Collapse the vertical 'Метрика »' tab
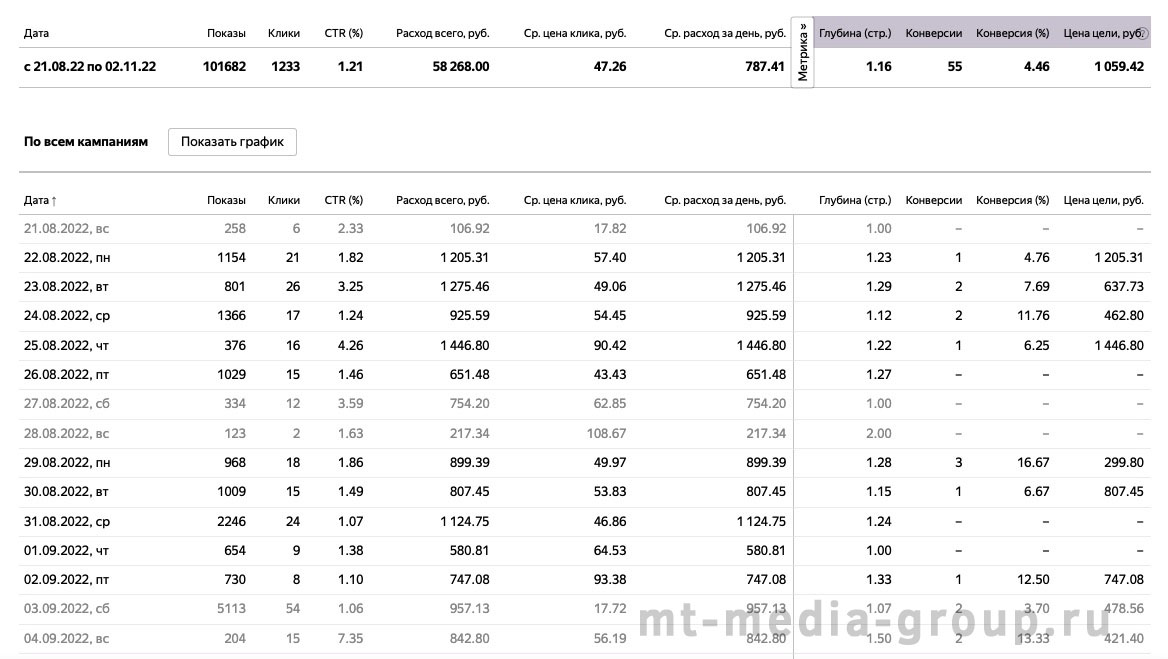 (802, 52)
